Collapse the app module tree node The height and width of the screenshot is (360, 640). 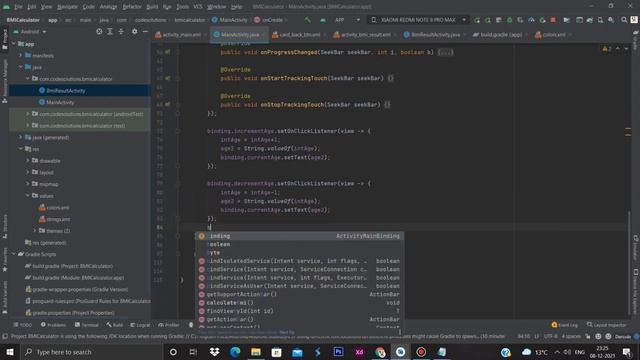(14, 44)
